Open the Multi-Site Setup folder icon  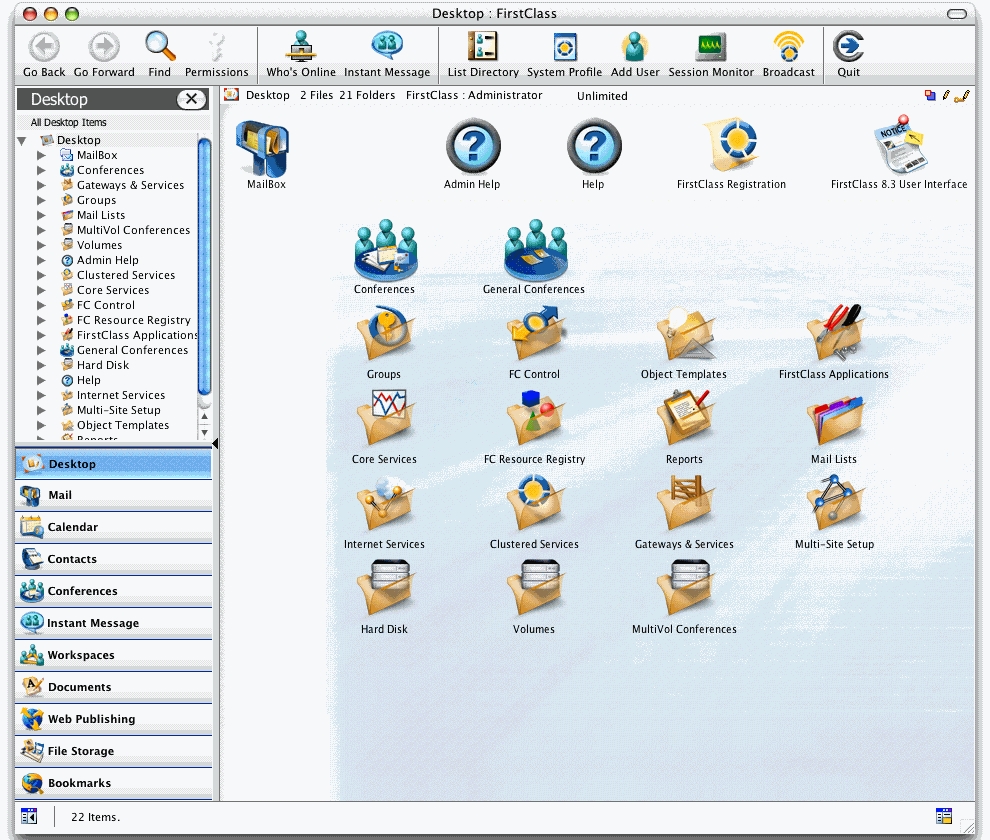(x=834, y=505)
